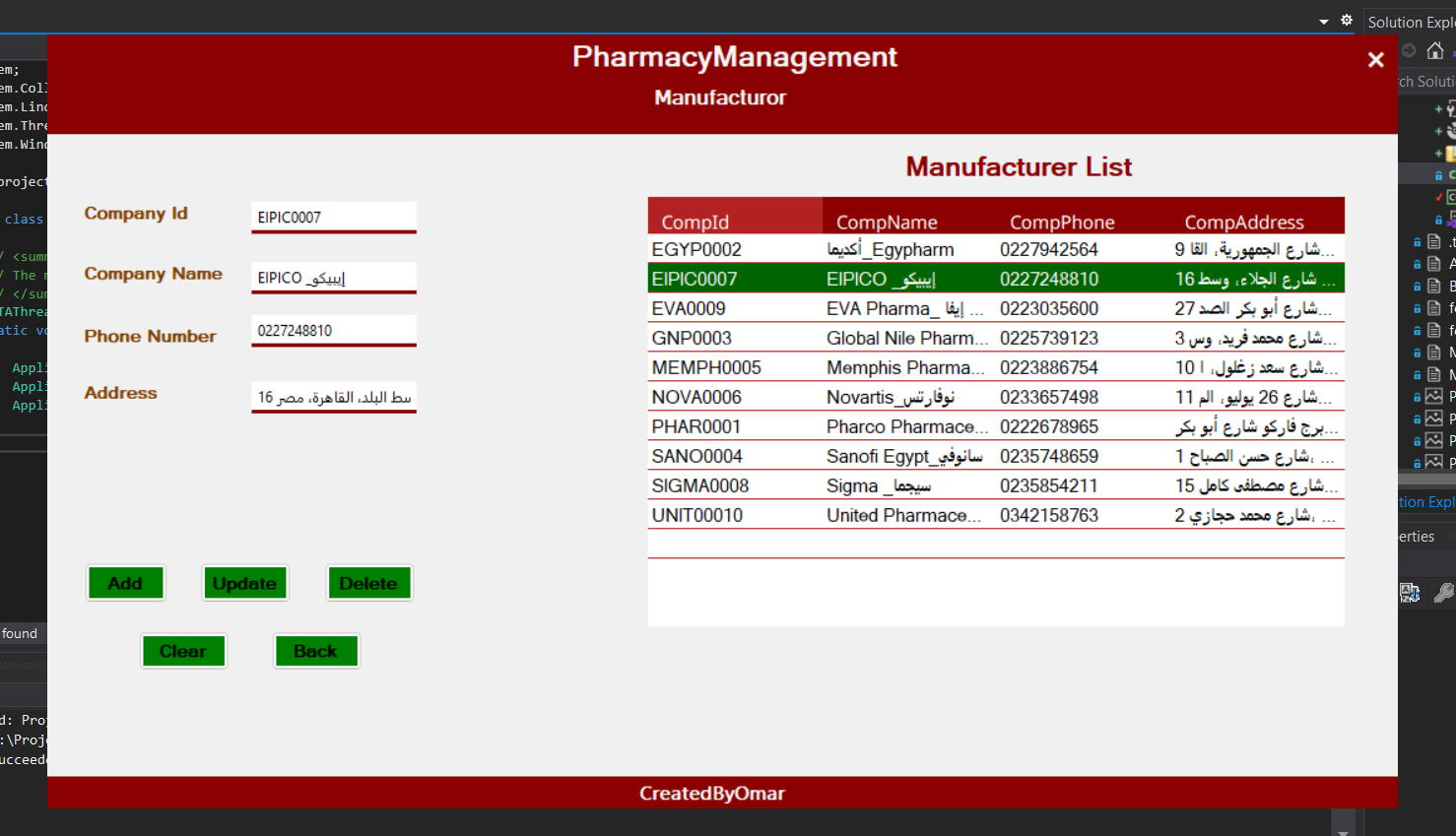This screenshot has height=836, width=1456.
Task: Select the SIGMA0008 row in Manufacturer List
Action: point(995,485)
